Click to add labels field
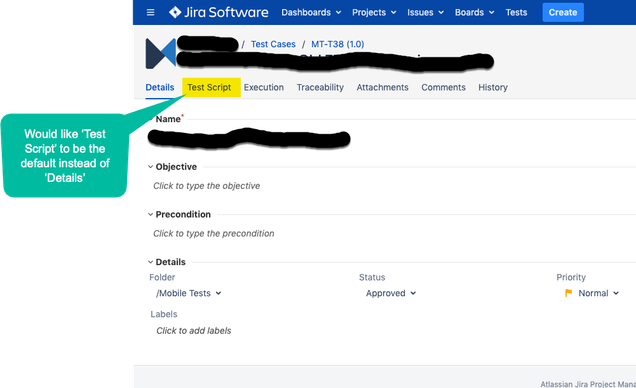636x388 pixels. point(194,331)
